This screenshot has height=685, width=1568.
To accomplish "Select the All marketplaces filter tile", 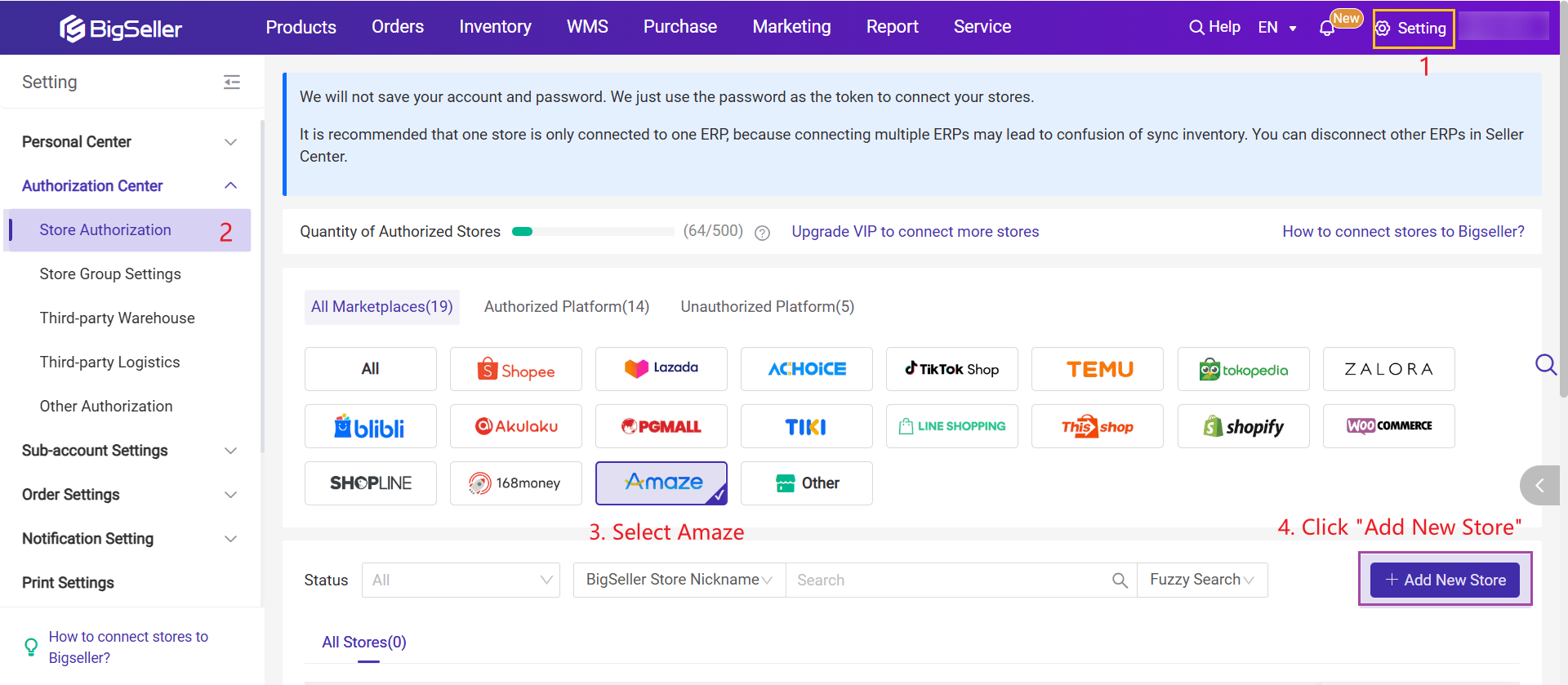I will pos(371,369).
